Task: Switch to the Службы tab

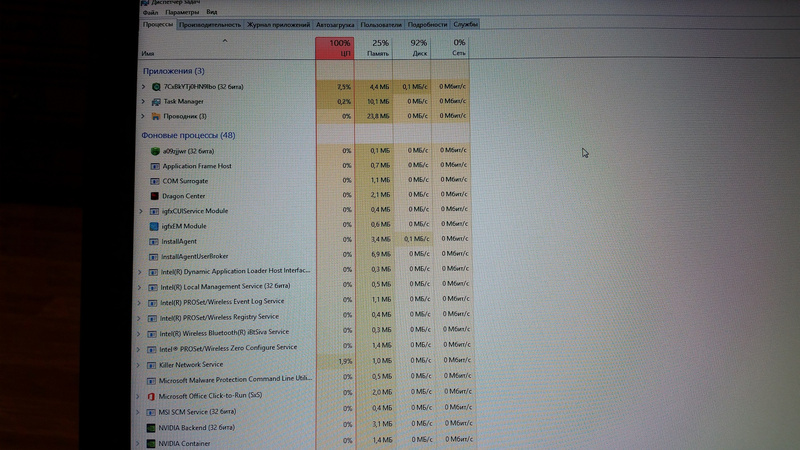Action: [x=465, y=24]
